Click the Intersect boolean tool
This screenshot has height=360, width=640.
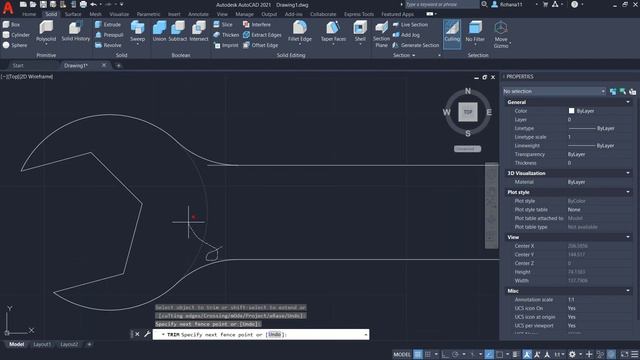[199, 31]
